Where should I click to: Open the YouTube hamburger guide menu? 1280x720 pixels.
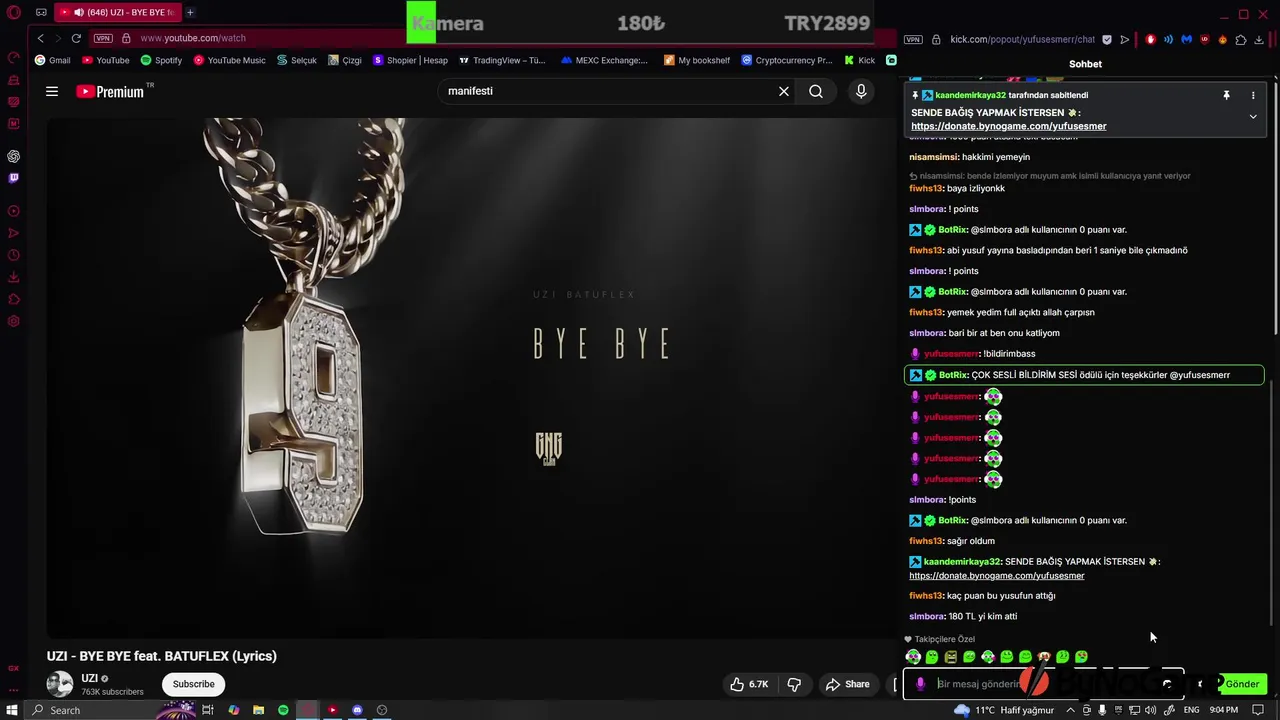pyautogui.click(x=52, y=91)
